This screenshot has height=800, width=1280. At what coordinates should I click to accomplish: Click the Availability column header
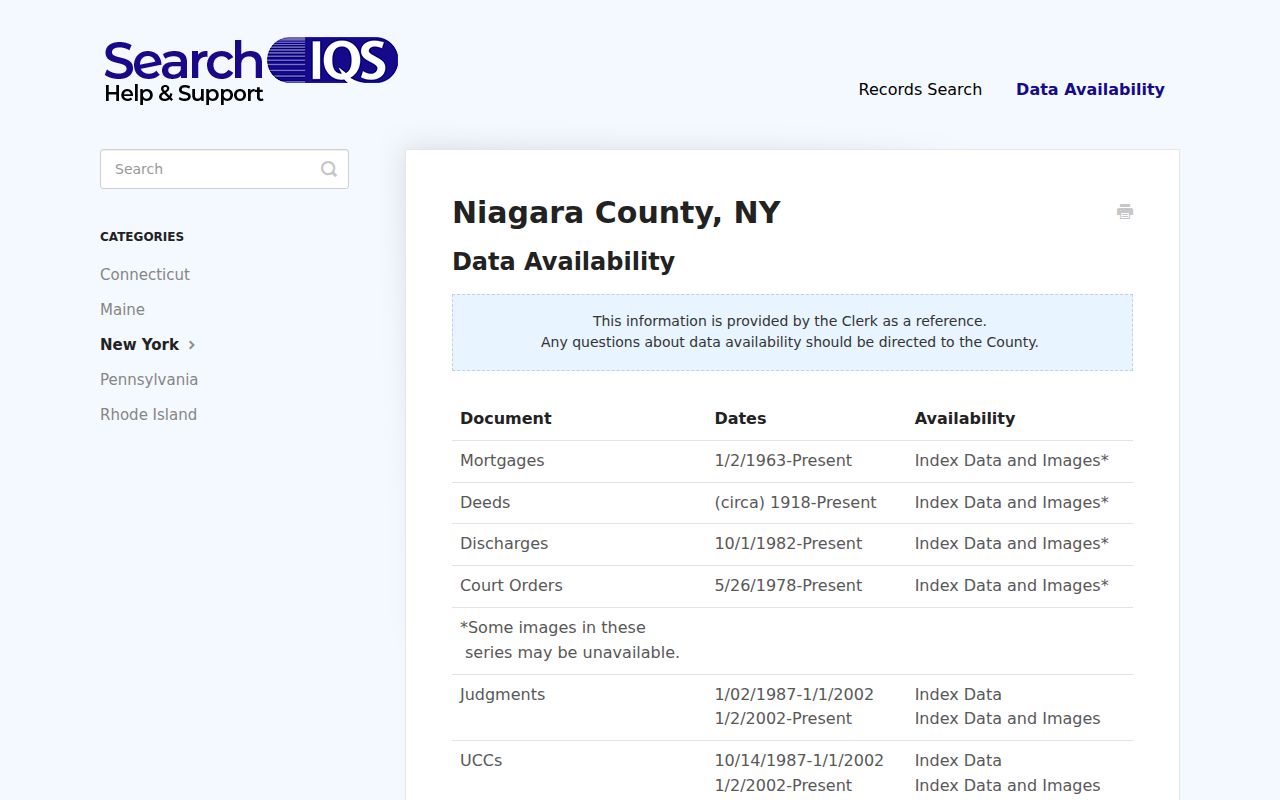[965, 419]
